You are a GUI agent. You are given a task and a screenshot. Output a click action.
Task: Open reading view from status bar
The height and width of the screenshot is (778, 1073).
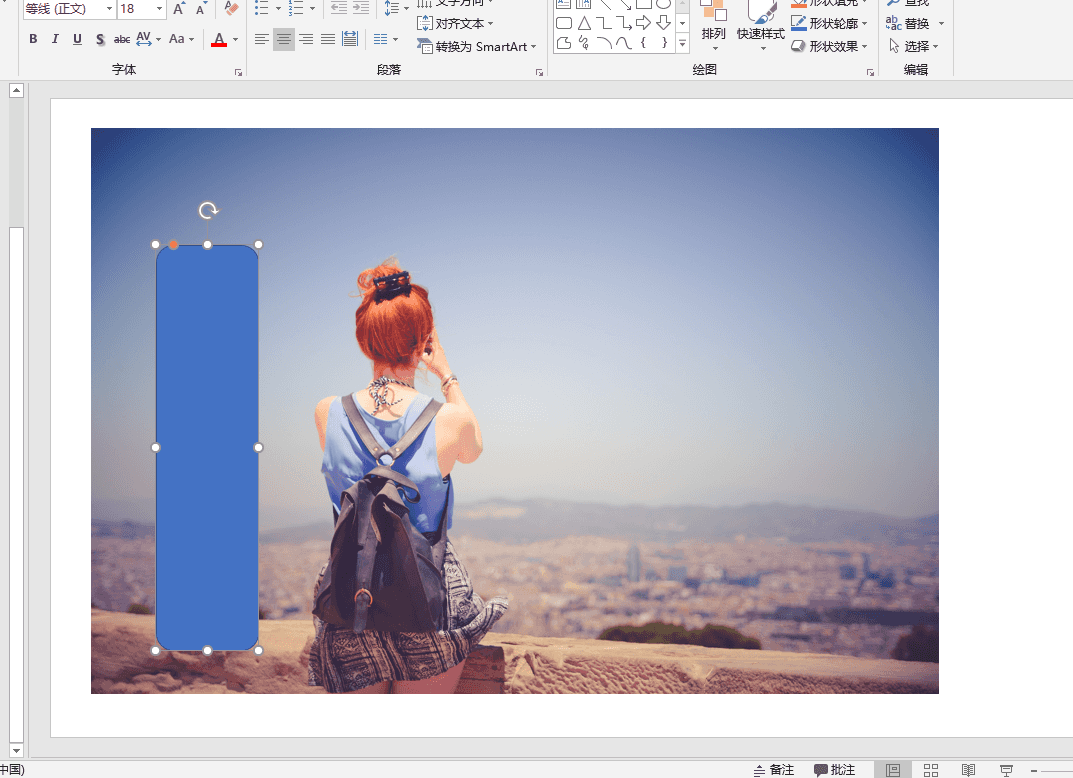(x=968, y=770)
